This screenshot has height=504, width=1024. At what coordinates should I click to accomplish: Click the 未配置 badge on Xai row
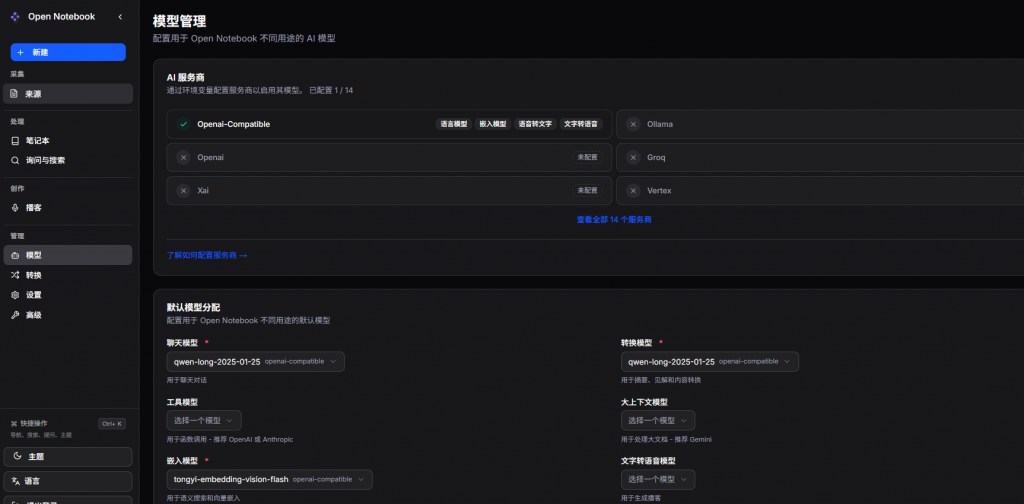(587, 191)
